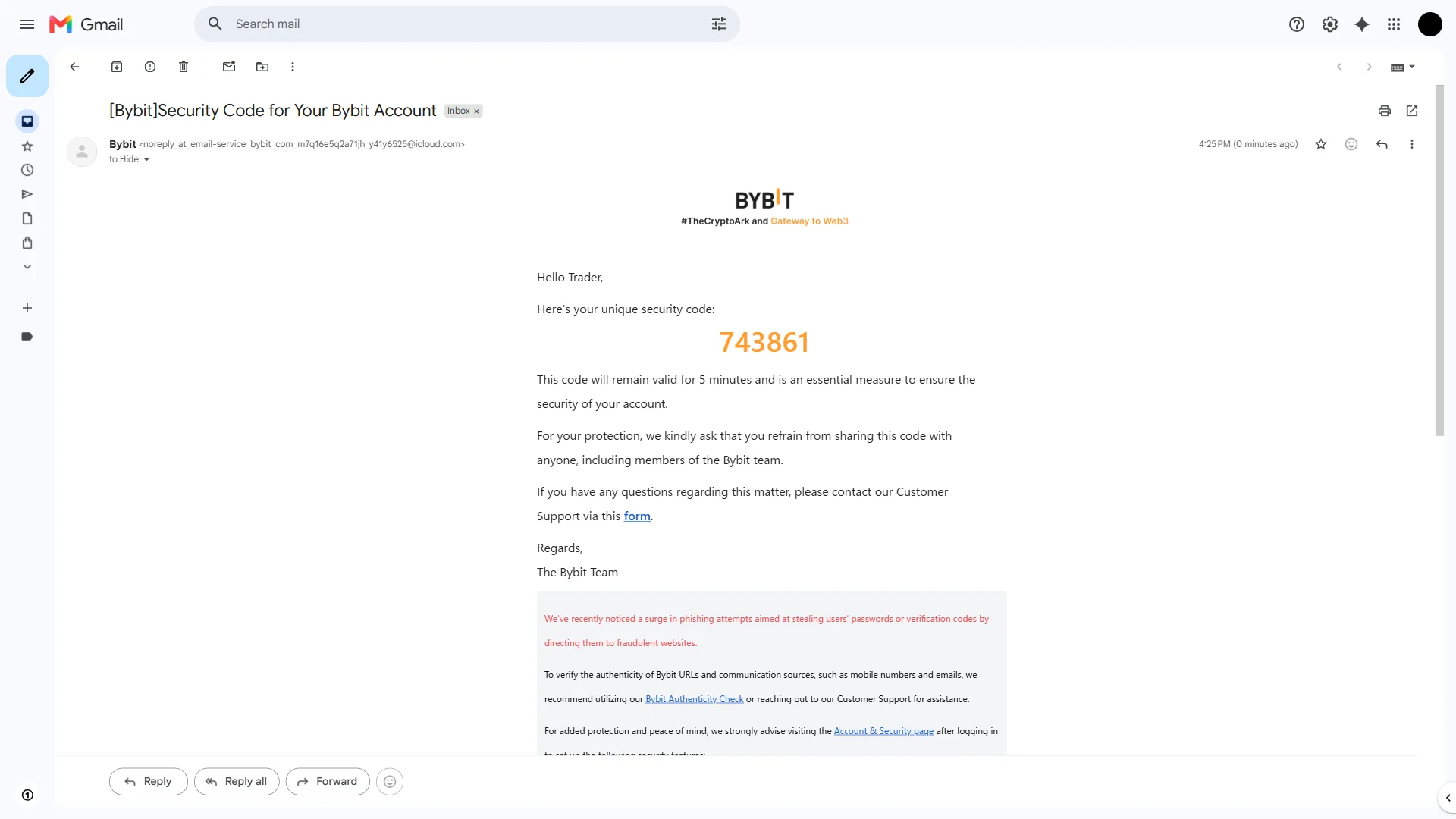Follow the Customer Support form link
This screenshot has height=819, width=1456.
637,516
